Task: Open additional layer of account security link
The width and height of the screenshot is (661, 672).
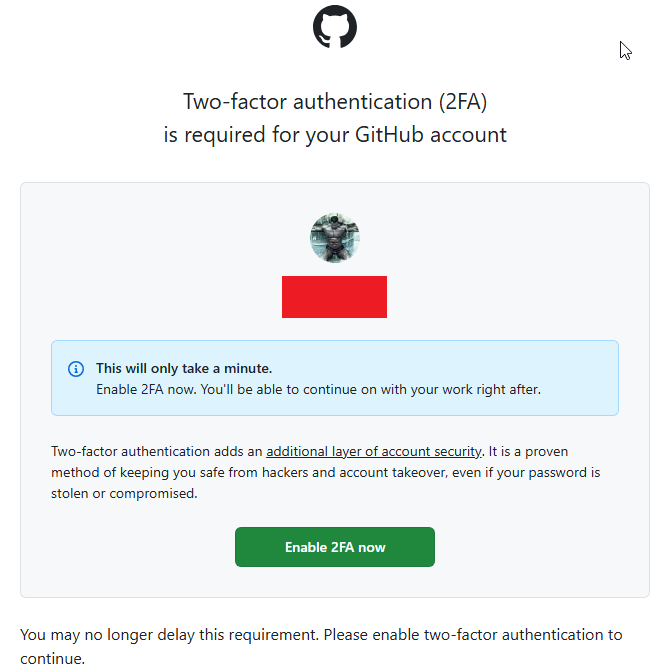Action: coord(374,452)
